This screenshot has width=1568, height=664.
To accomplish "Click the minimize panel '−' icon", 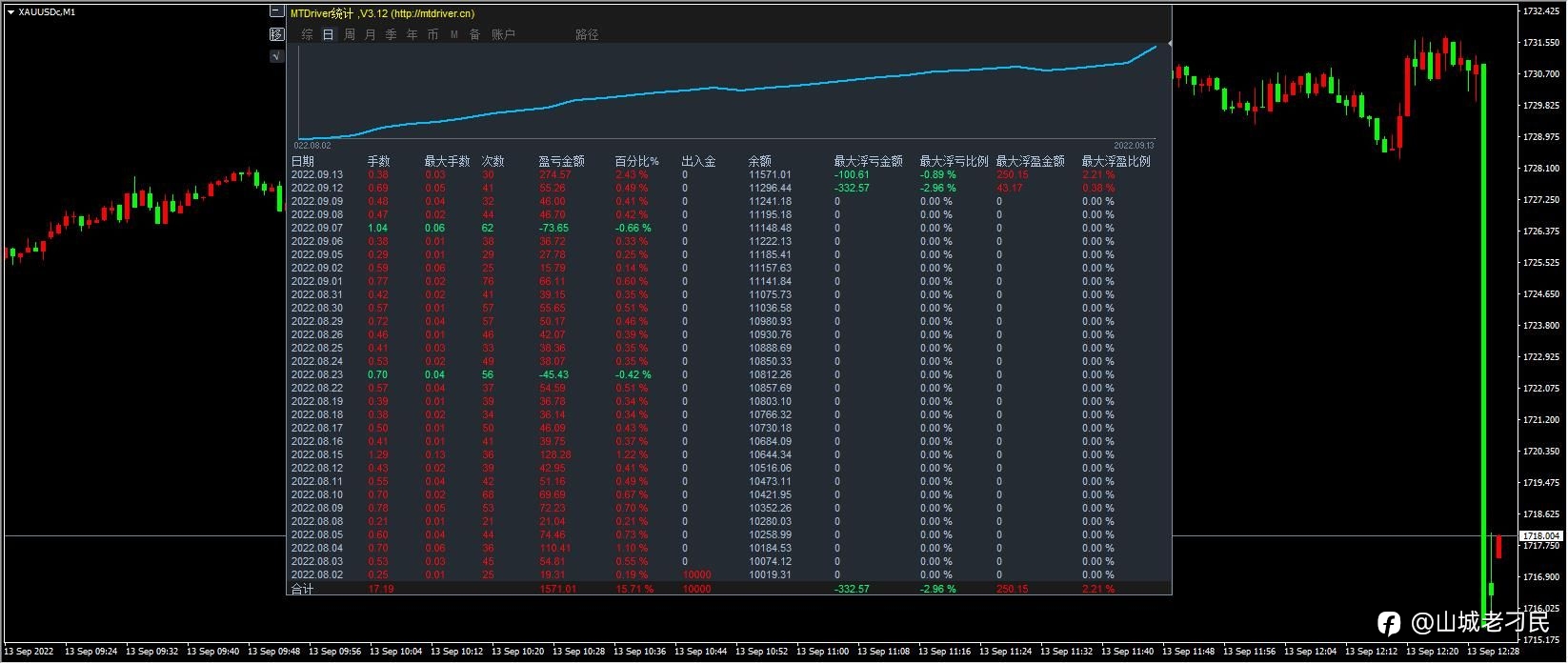I will click(276, 11).
